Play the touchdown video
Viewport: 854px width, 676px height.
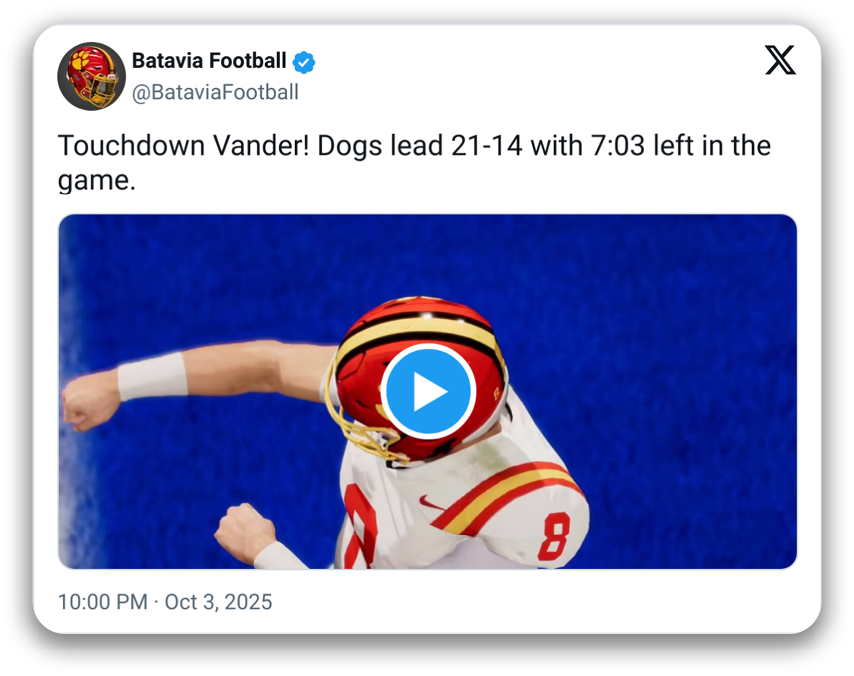(428, 392)
